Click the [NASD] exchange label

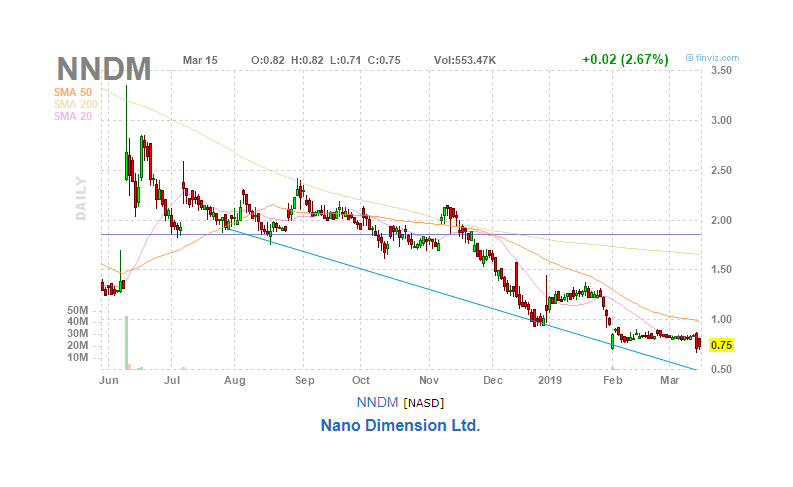coord(423,403)
